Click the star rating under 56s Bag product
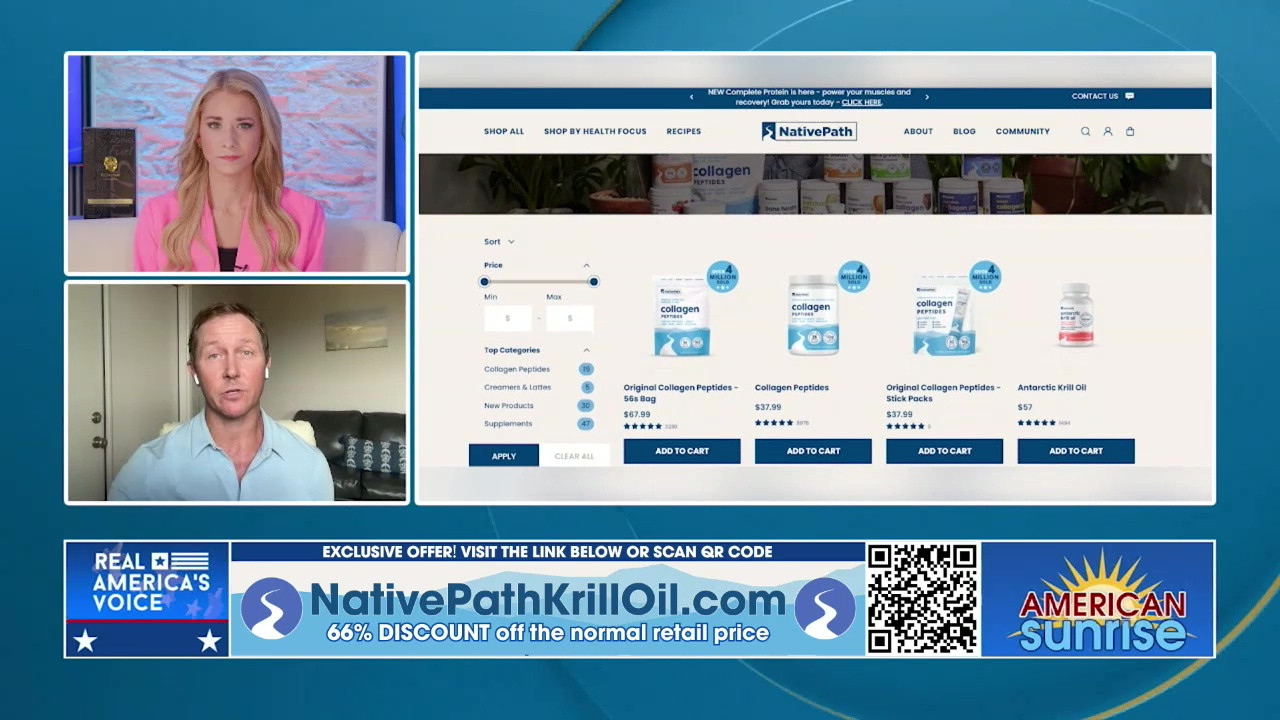 pos(643,426)
